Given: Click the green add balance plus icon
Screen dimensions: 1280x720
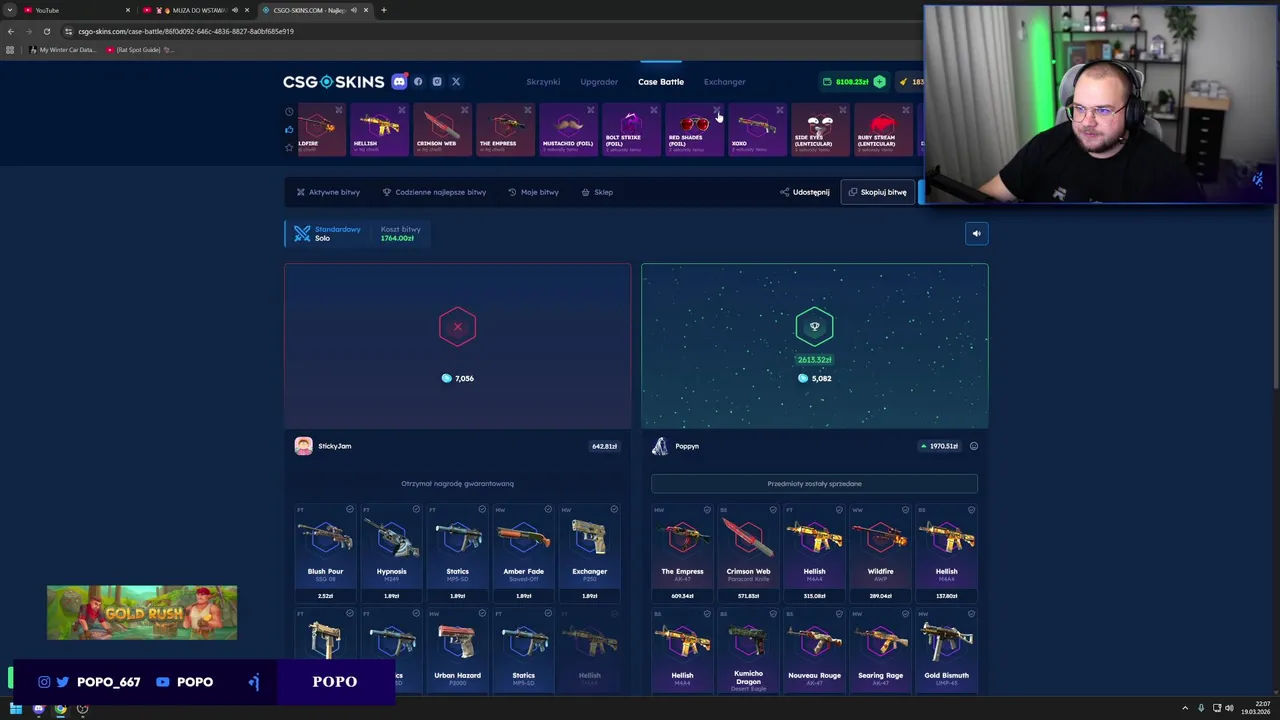Looking at the screenshot, I should tap(879, 82).
